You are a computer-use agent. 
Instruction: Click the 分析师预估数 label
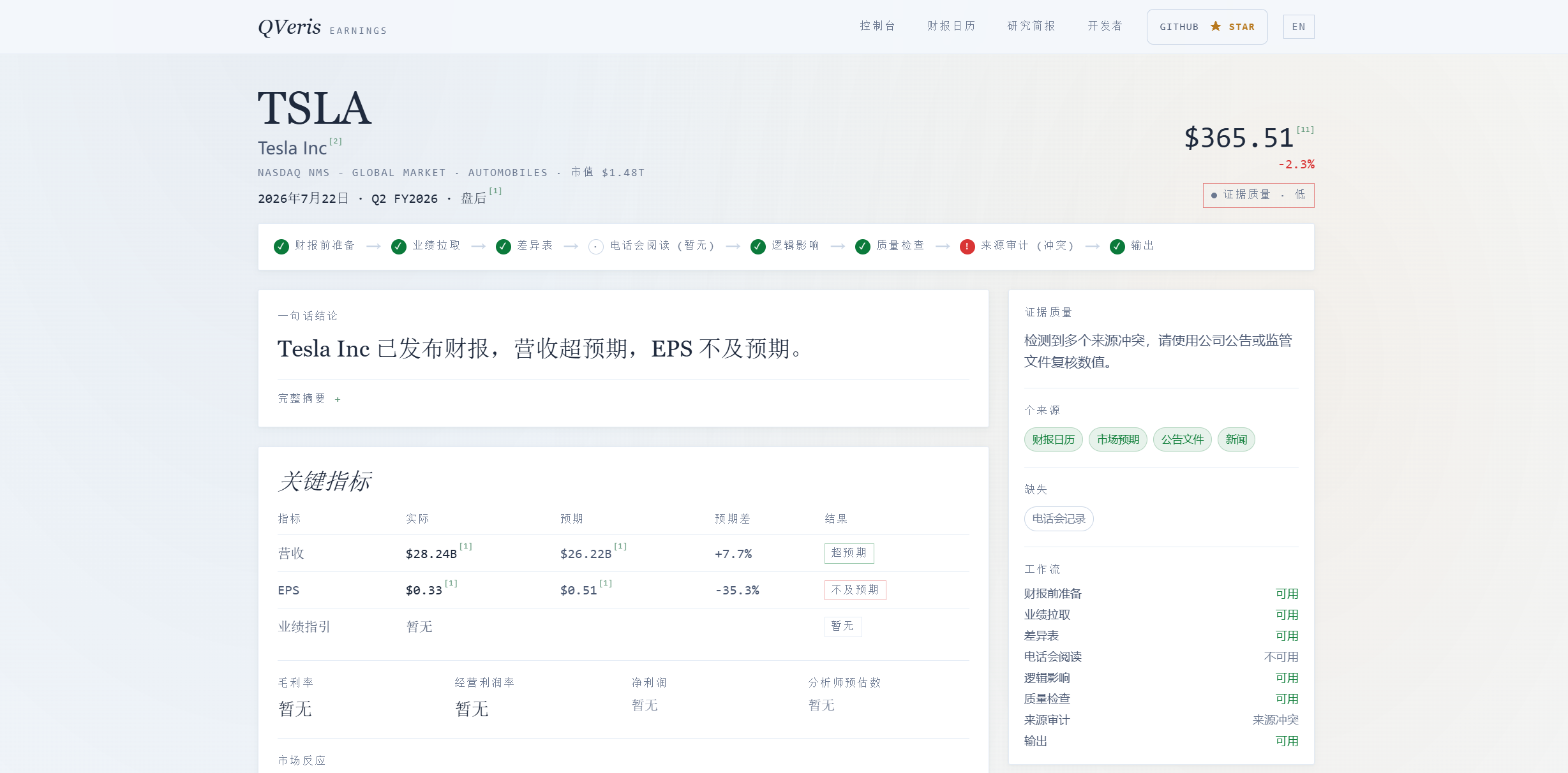coord(844,682)
